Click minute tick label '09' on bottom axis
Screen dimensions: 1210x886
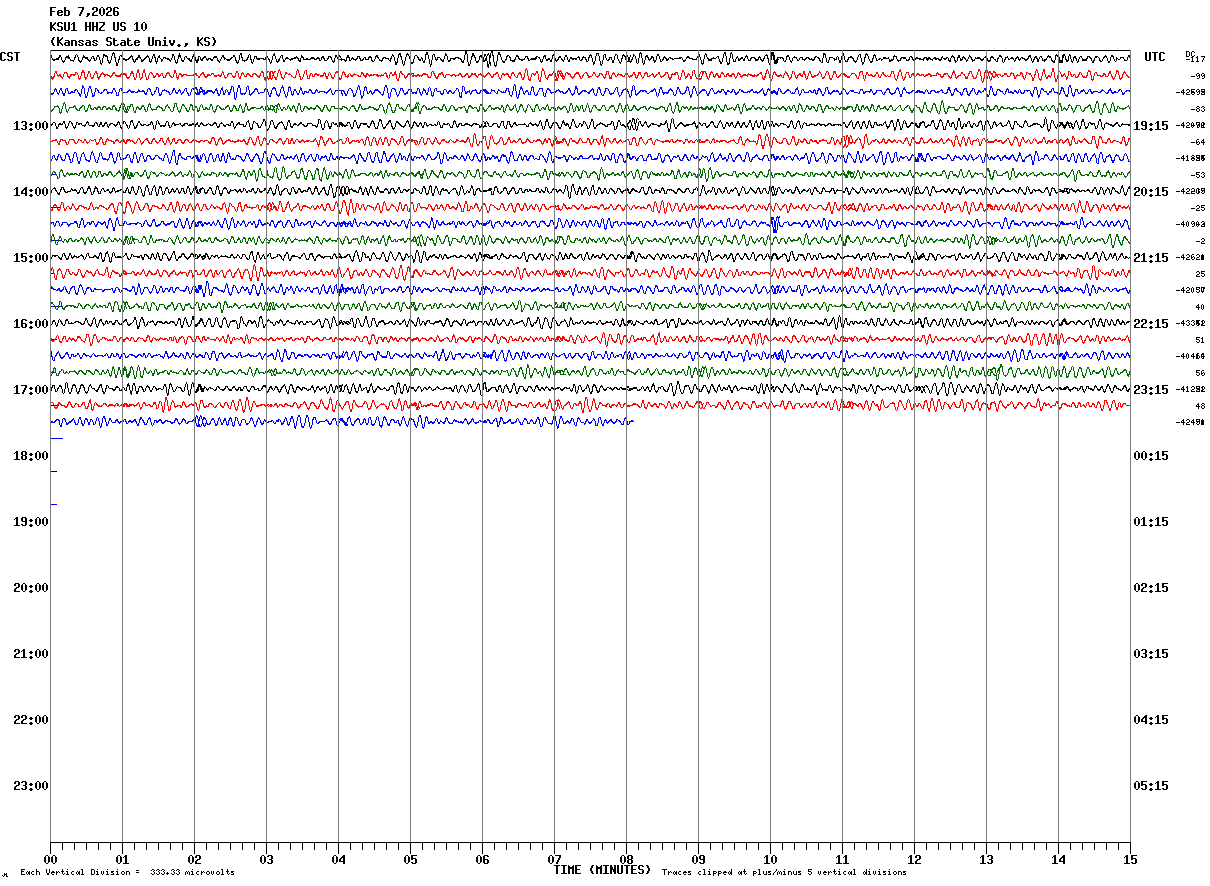698,860
